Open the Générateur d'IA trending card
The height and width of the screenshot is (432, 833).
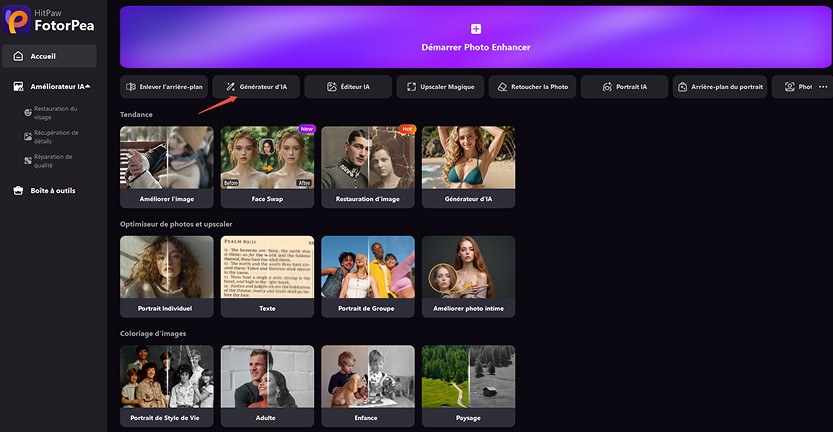[469, 167]
